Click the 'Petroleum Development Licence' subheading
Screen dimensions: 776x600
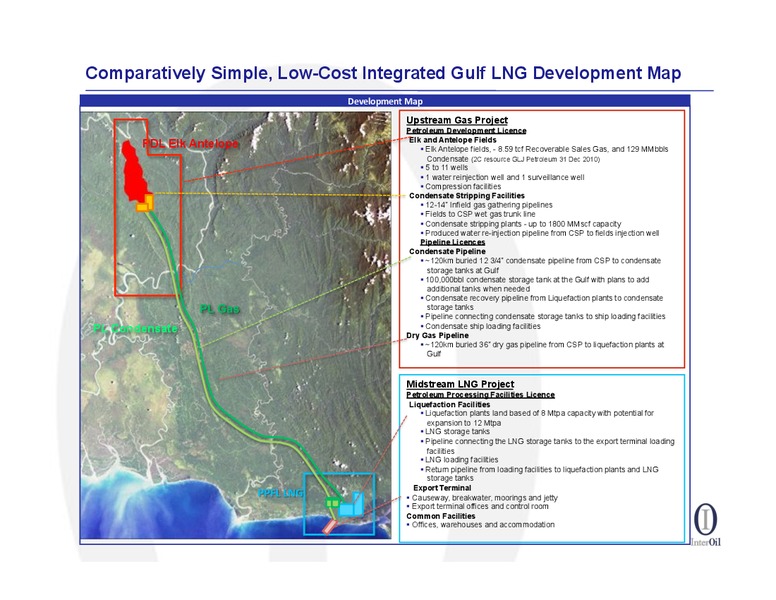(466, 131)
